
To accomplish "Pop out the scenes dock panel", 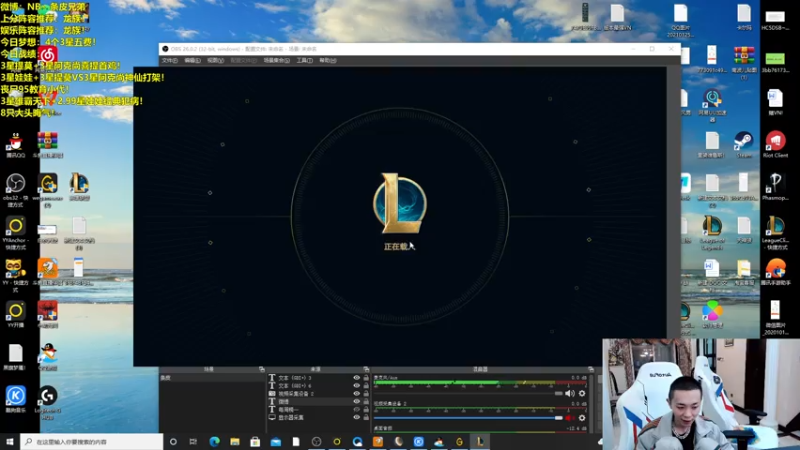I will (262, 369).
